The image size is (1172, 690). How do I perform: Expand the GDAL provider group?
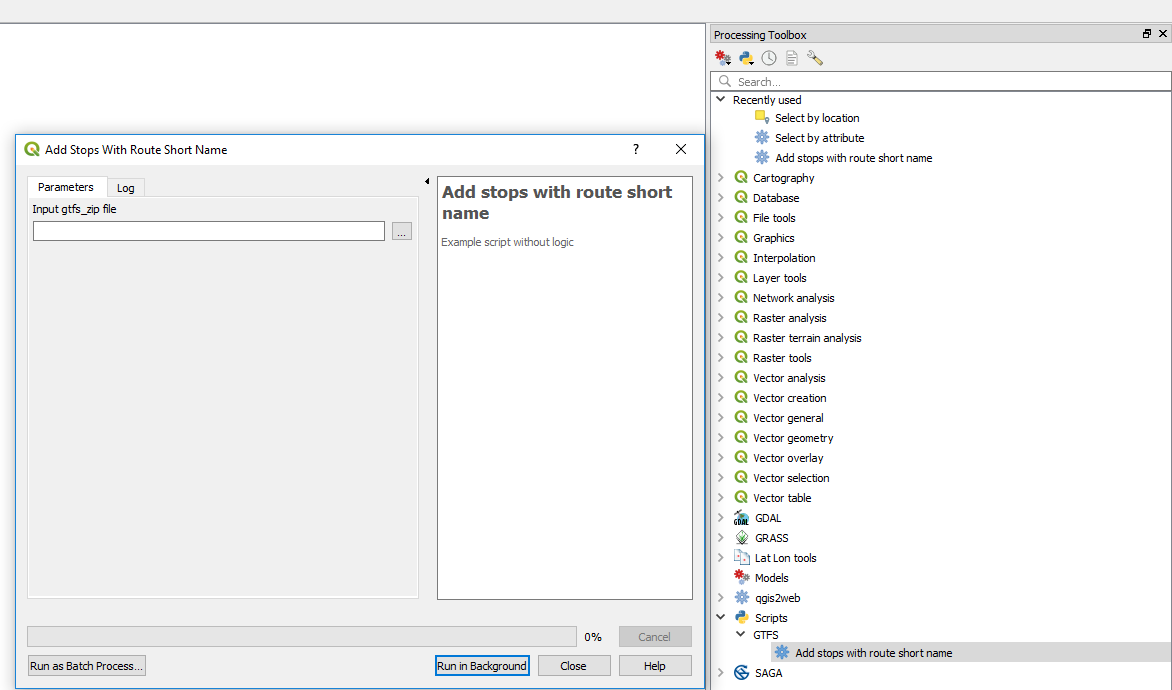720,518
